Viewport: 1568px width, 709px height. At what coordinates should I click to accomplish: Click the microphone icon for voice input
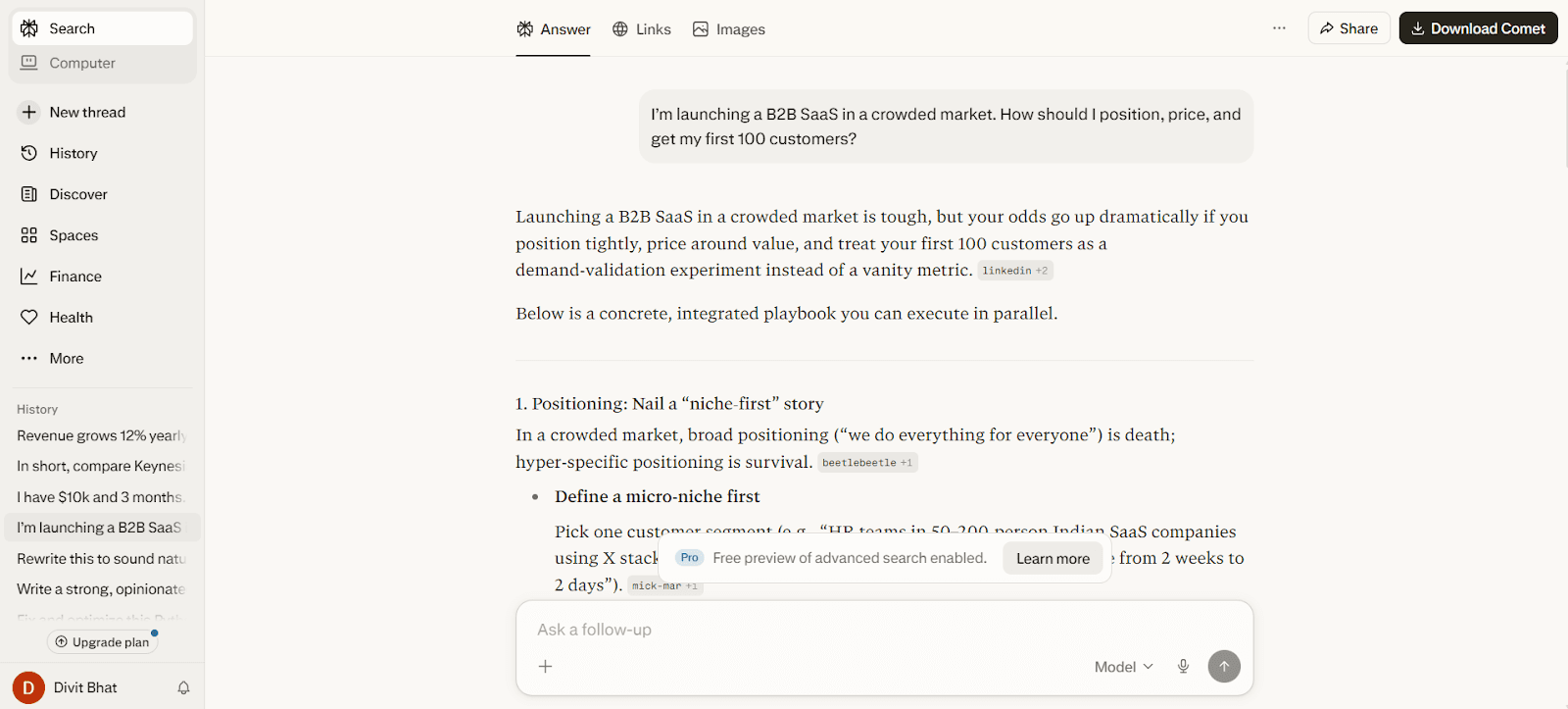click(x=1183, y=666)
